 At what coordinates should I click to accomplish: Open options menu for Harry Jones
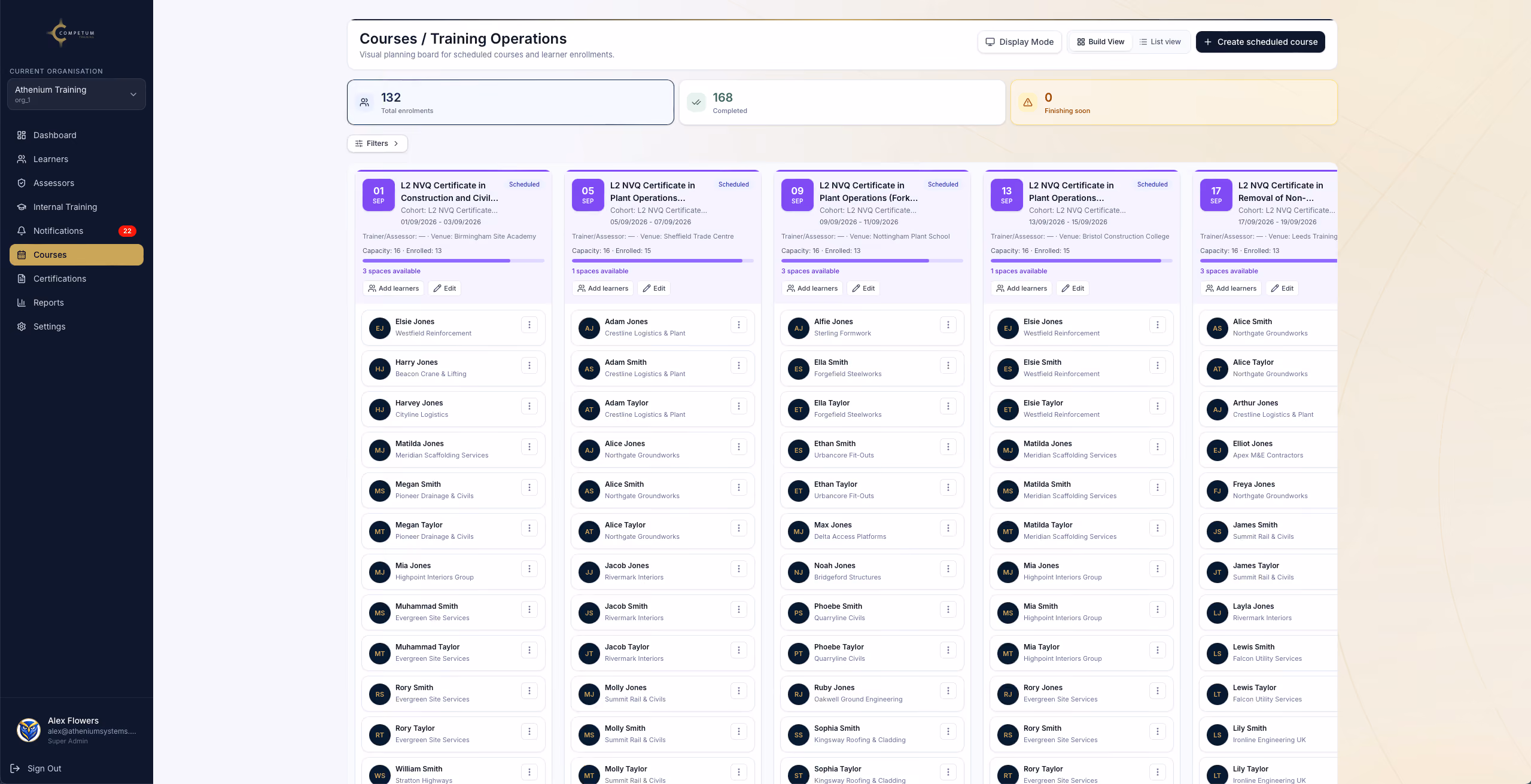pos(529,365)
